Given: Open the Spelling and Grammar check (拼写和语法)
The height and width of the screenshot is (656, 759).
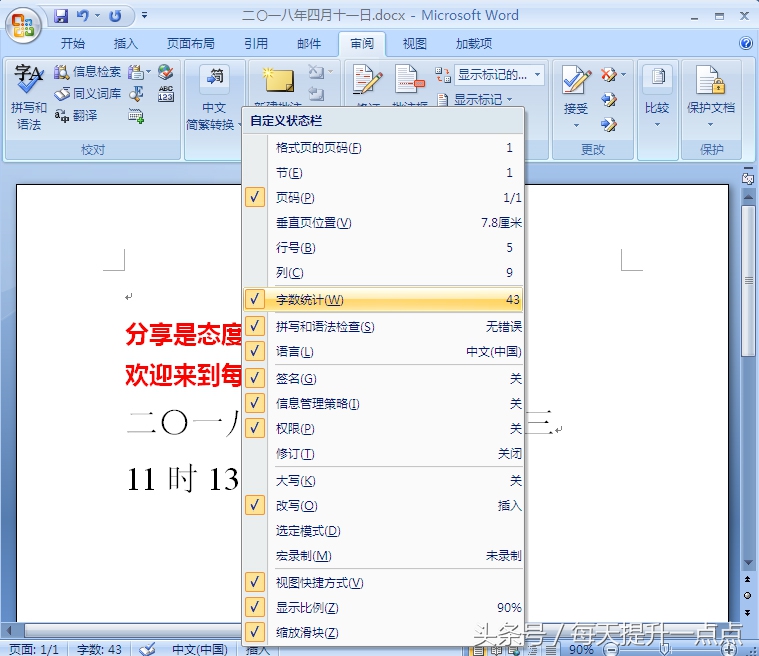Looking at the screenshot, I should pyautogui.click(x=29, y=96).
